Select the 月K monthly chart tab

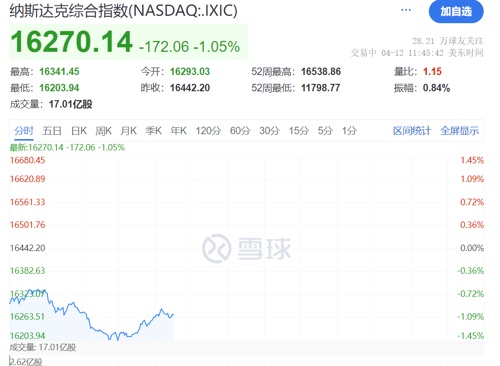(x=129, y=131)
